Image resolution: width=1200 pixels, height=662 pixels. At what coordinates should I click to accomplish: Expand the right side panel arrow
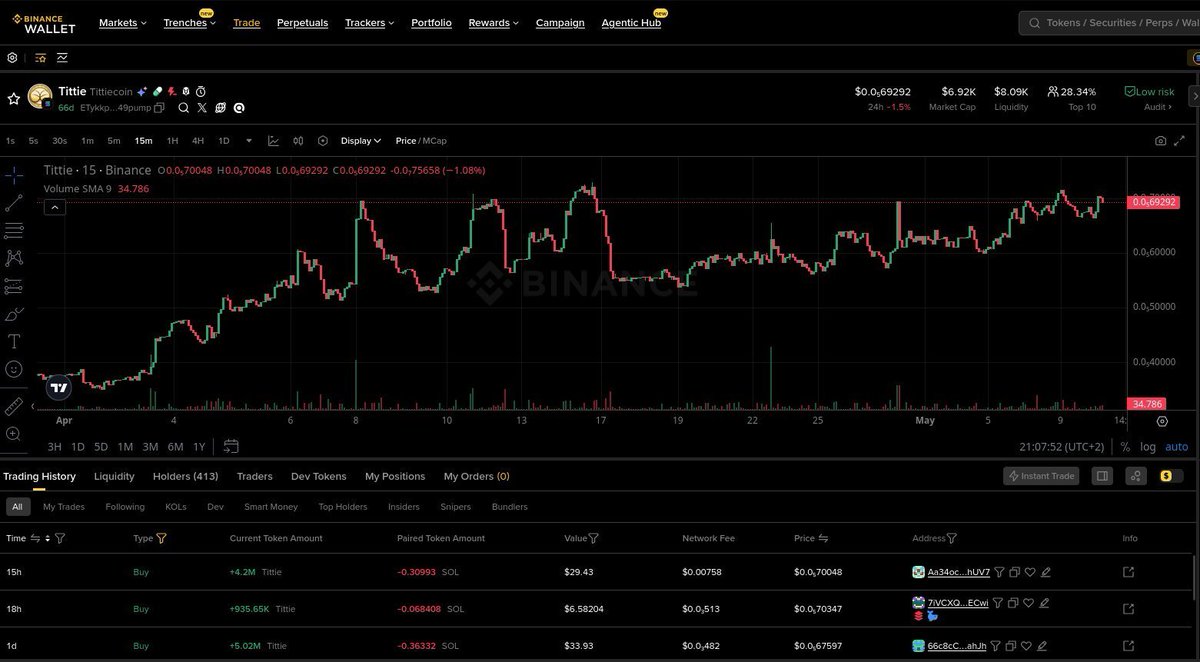tap(1194, 95)
